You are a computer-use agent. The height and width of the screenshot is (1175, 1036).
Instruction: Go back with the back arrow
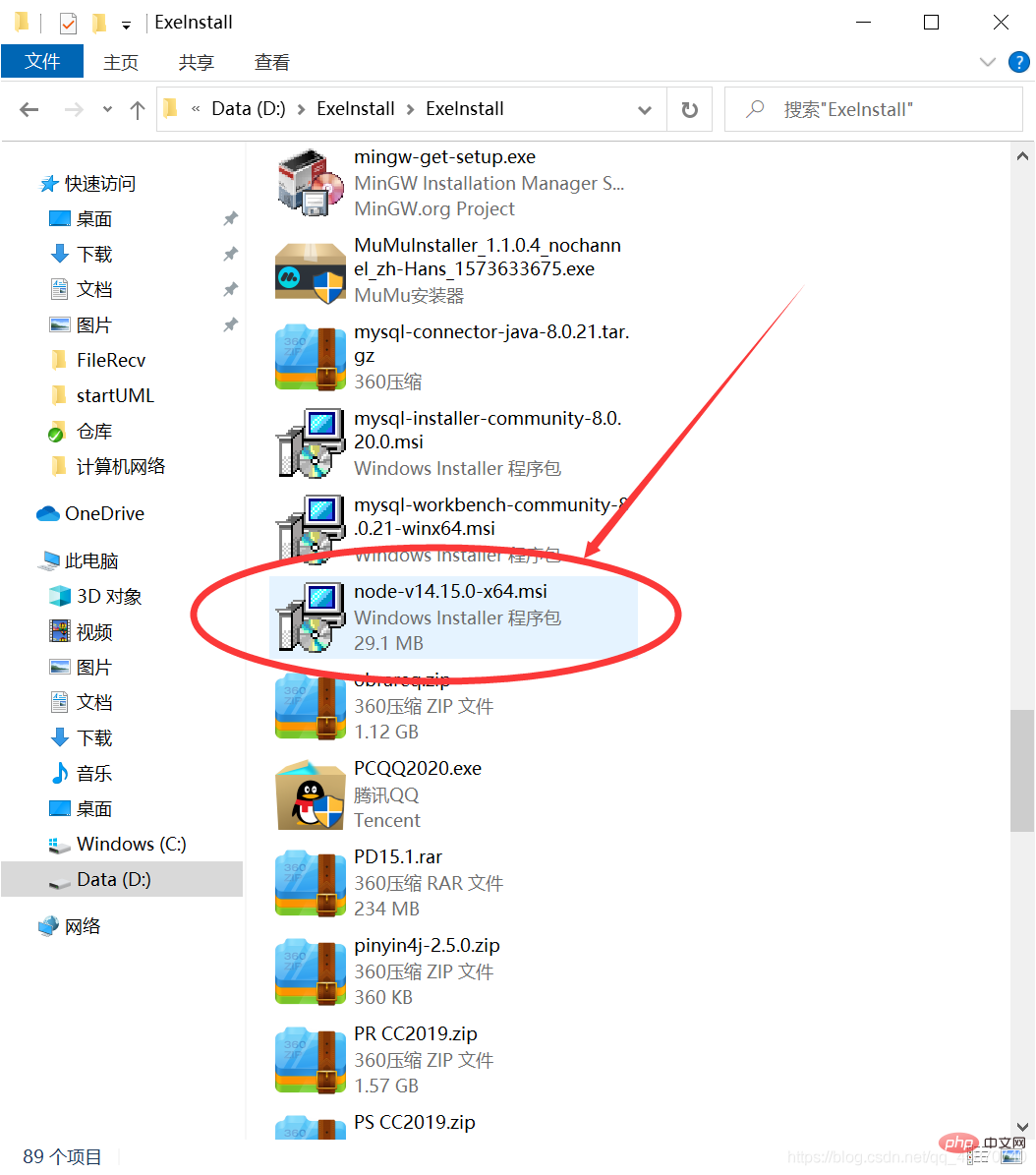click(29, 109)
